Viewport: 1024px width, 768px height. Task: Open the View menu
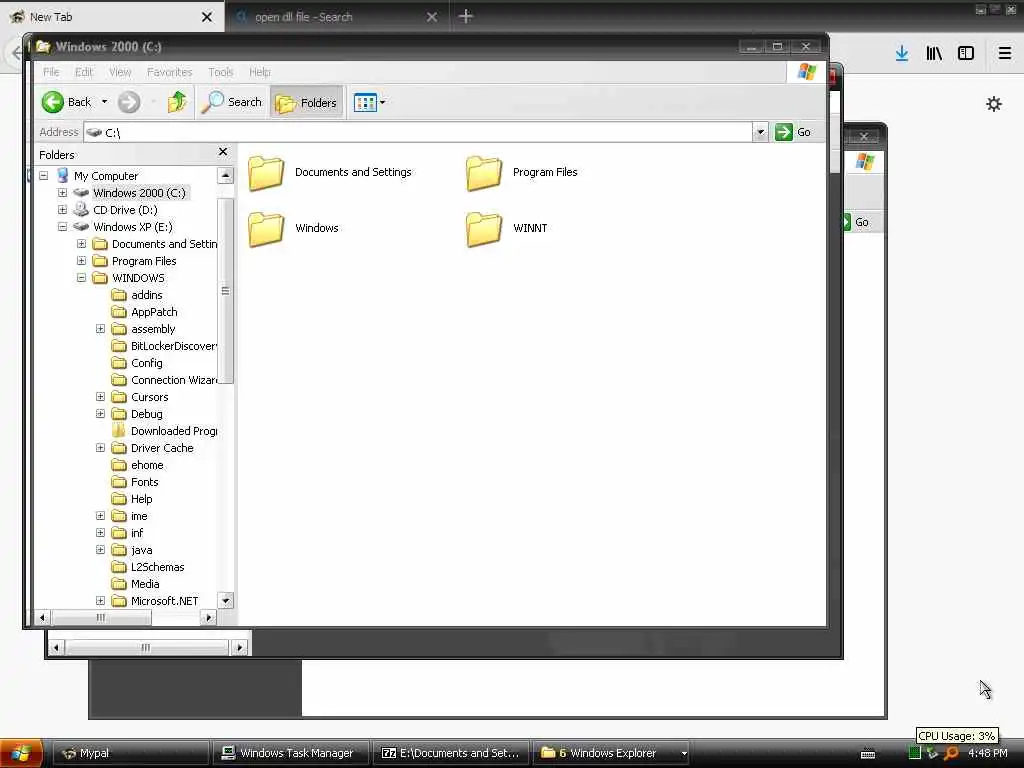tap(120, 72)
